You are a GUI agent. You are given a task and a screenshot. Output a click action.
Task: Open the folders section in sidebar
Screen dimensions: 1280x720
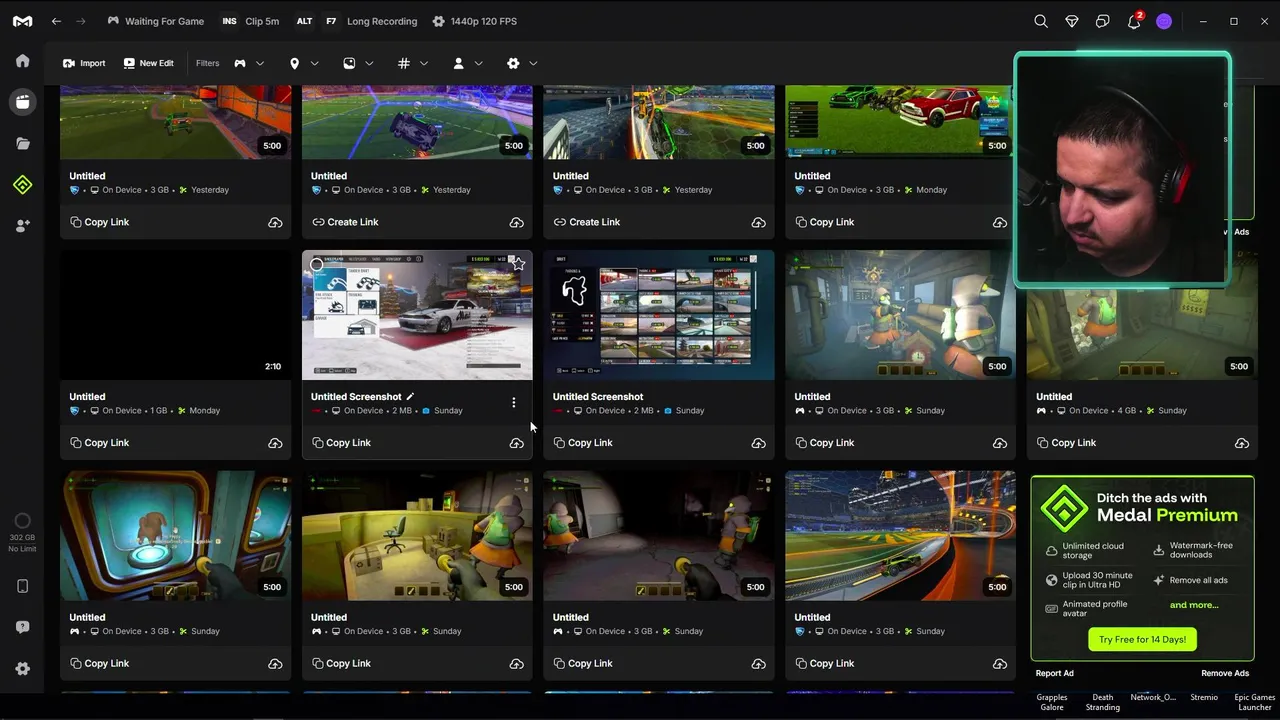[22, 143]
